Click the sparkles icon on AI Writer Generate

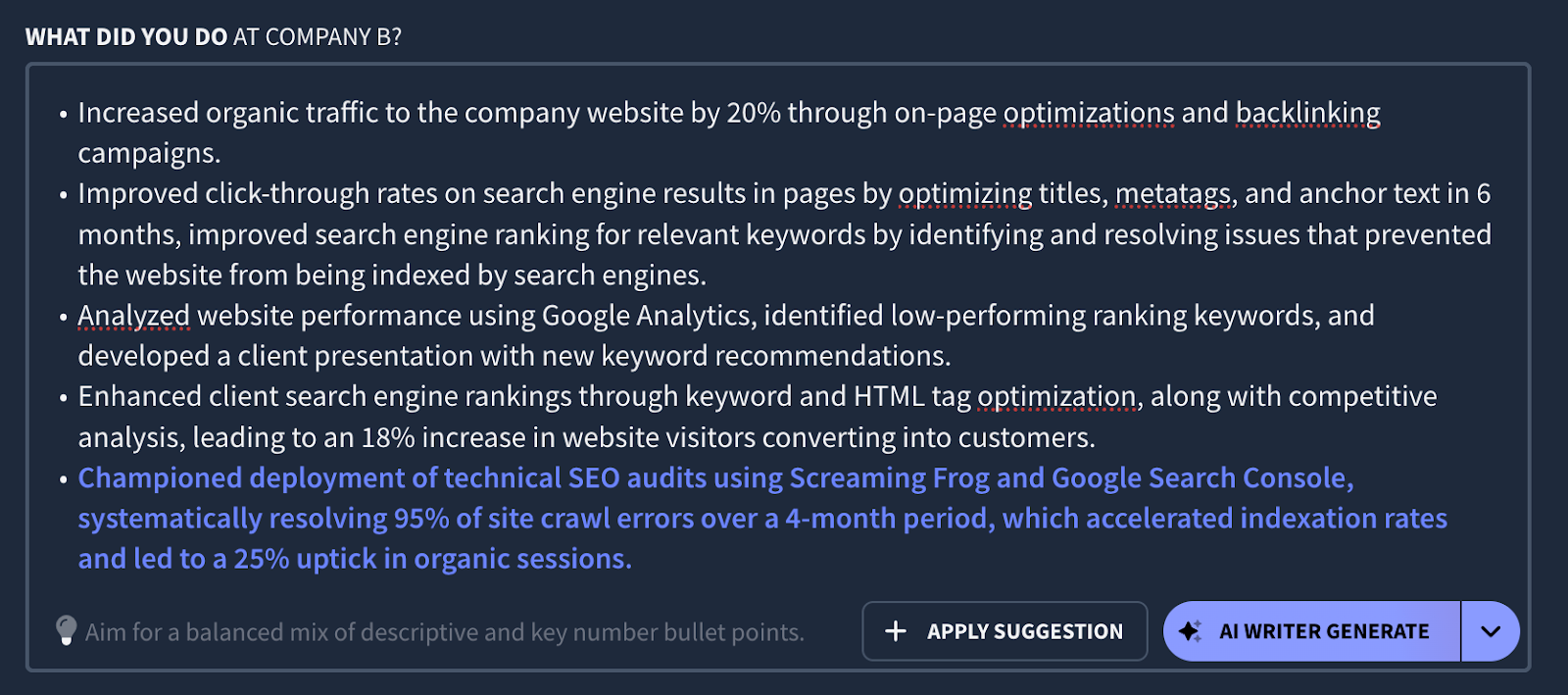coord(1191,631)
